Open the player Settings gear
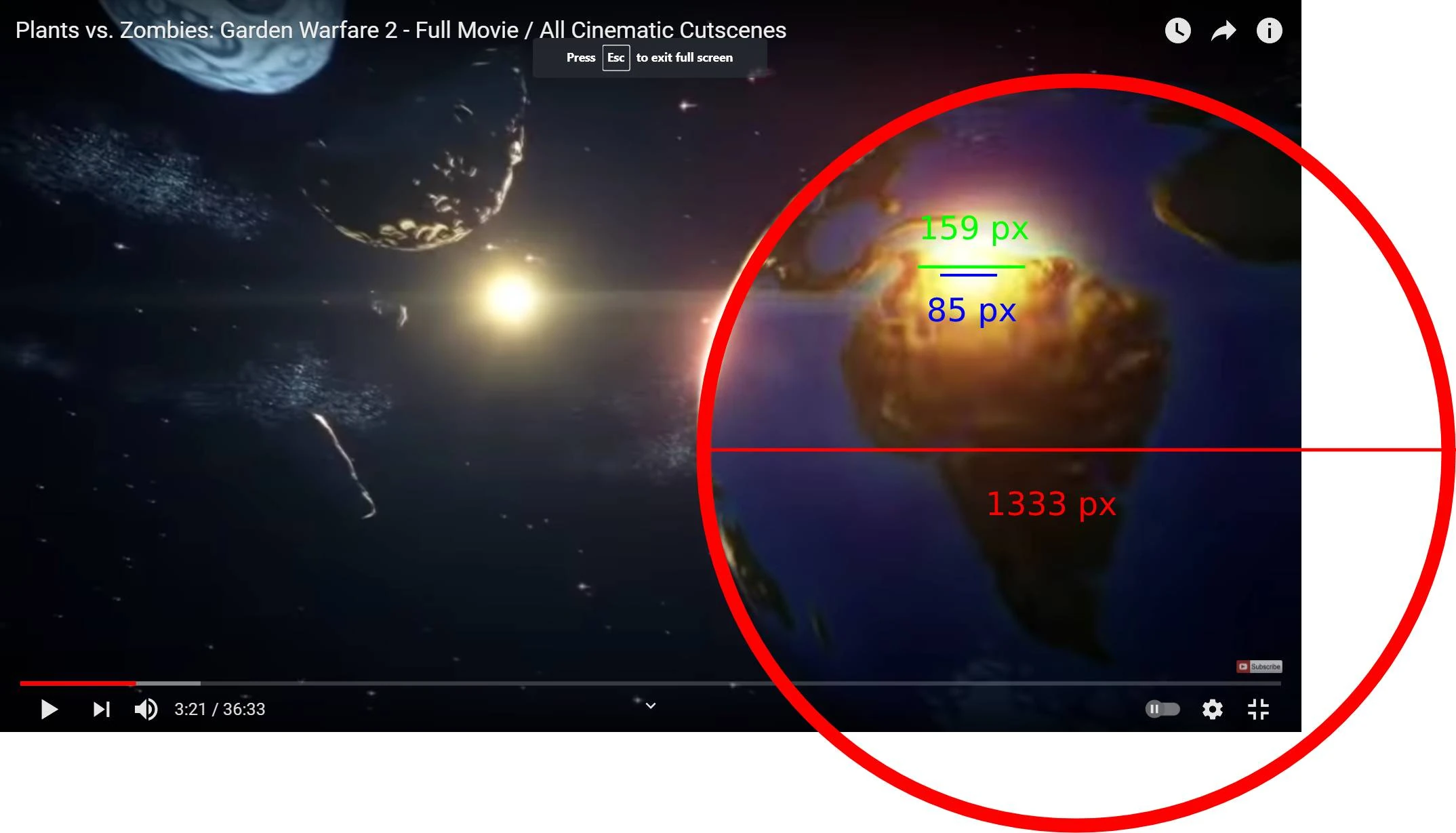This screenshot has height=833, width=1456. point(1212,709)
